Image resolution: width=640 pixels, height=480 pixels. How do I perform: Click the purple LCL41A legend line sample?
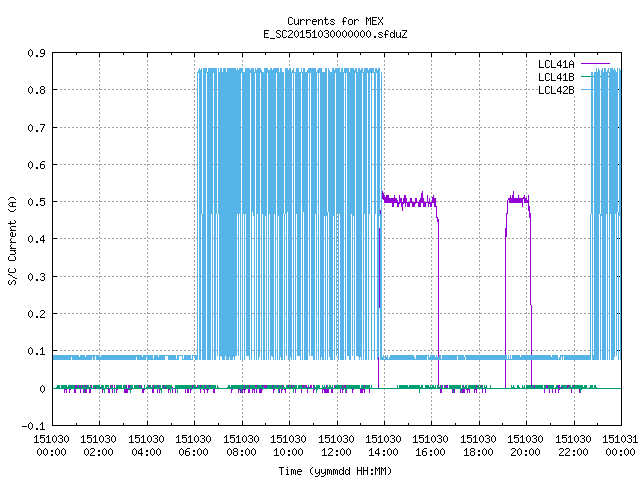pyautogui.click(x=595, y=64)
